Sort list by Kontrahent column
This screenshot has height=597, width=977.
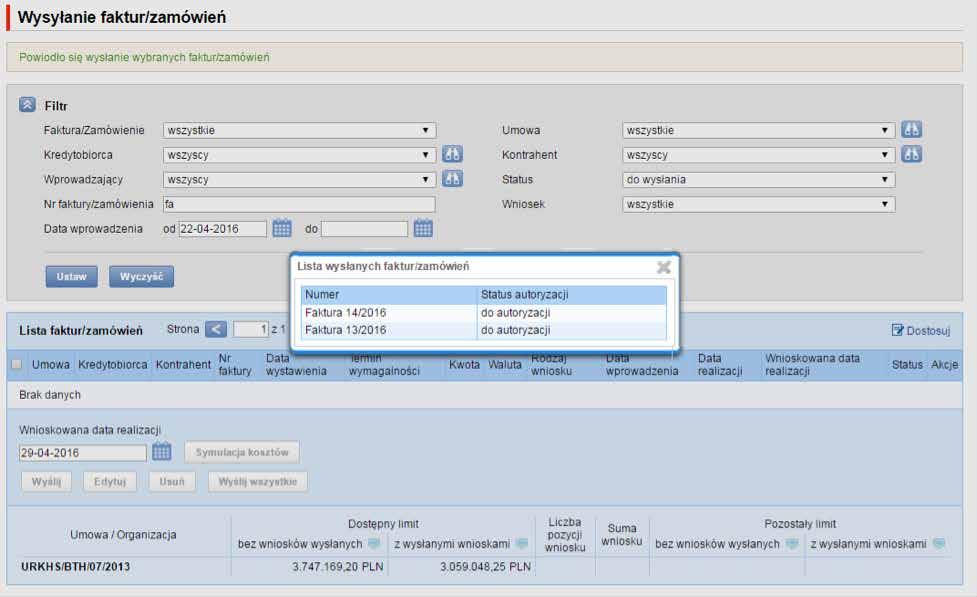tap(183, 365)
